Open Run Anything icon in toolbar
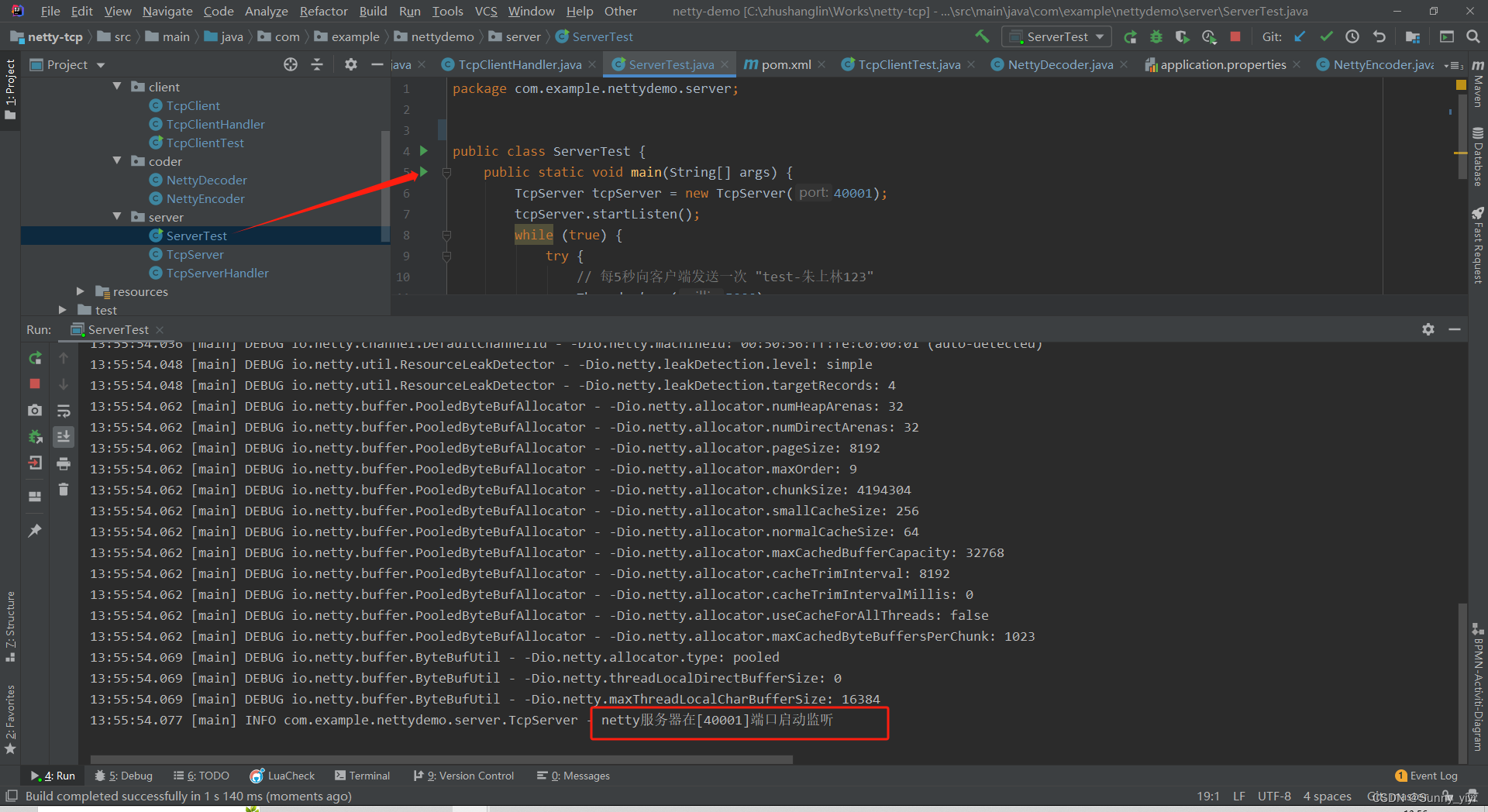The width and height of the screenshot is (1488, 812). (1447, 36)
